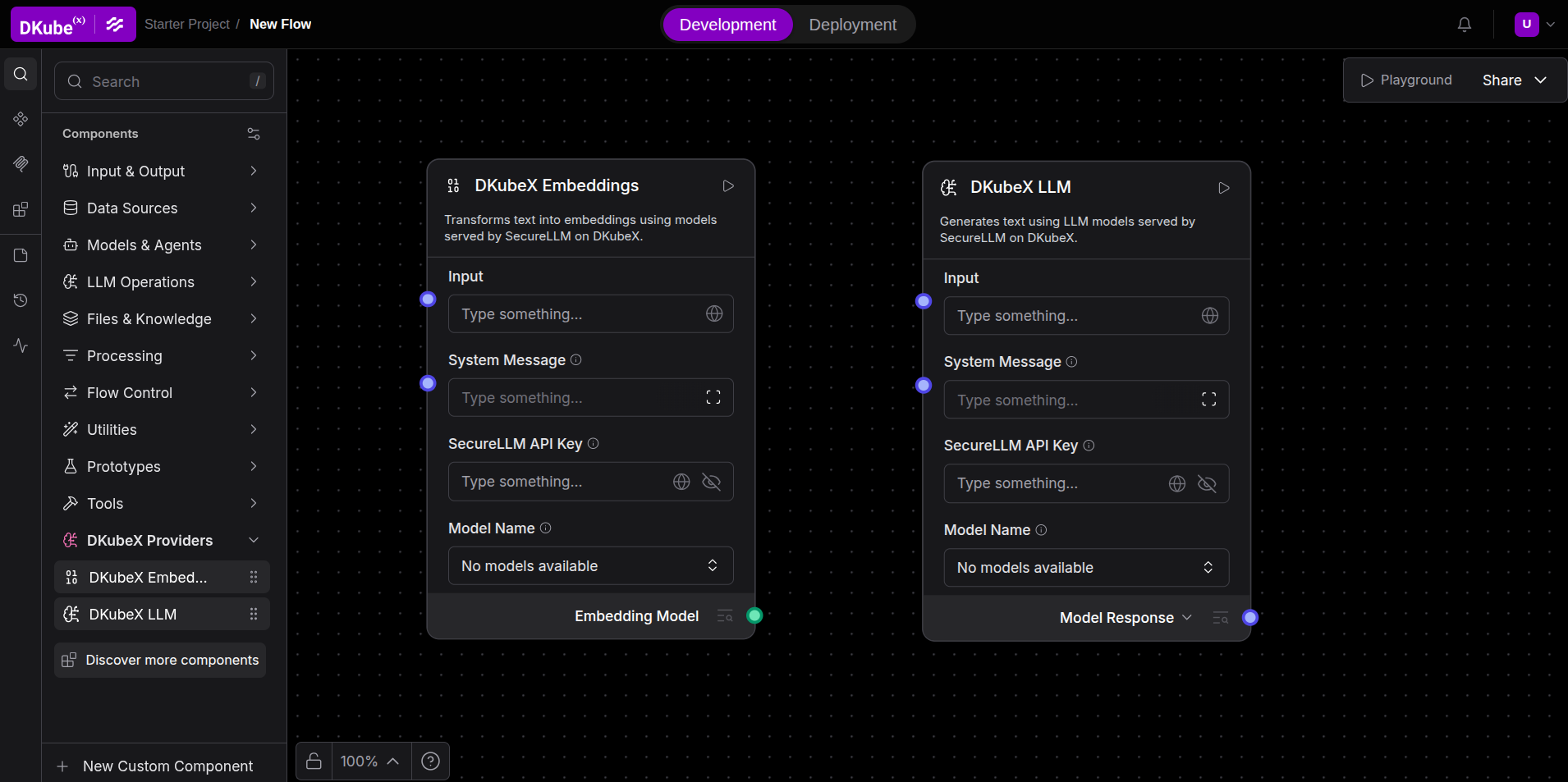Image resolution: width=1568 pixels, height=782 pixels.
Task: Expand the Data Sources category
Action: (162, 208)
